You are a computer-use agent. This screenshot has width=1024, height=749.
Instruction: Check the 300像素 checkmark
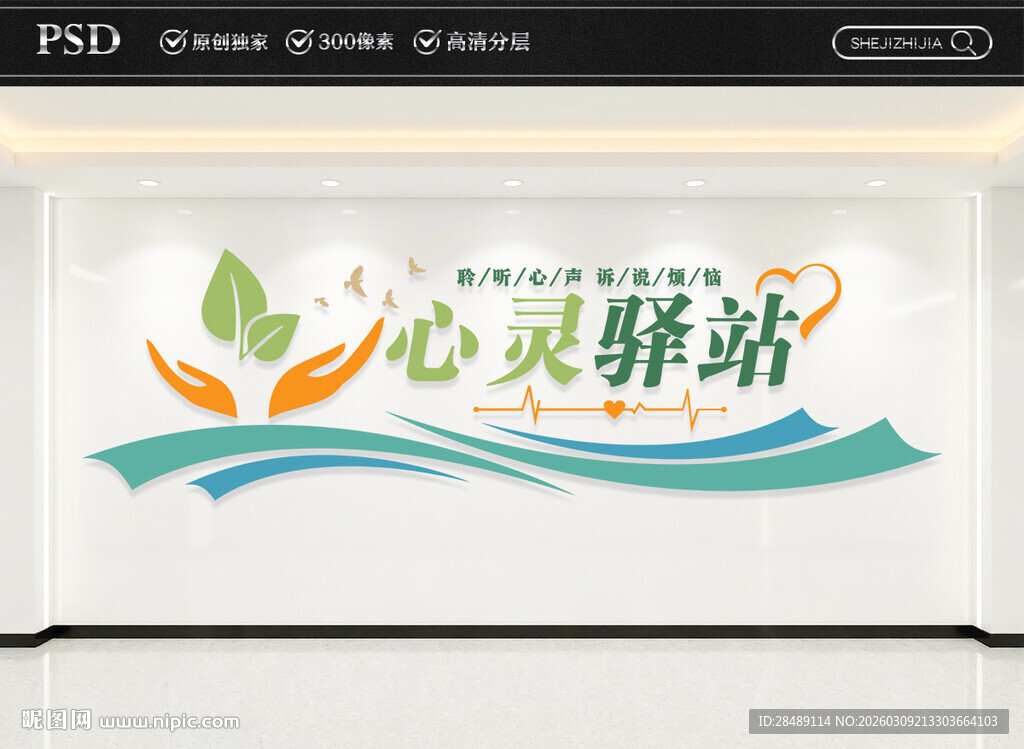coord(298,43)
